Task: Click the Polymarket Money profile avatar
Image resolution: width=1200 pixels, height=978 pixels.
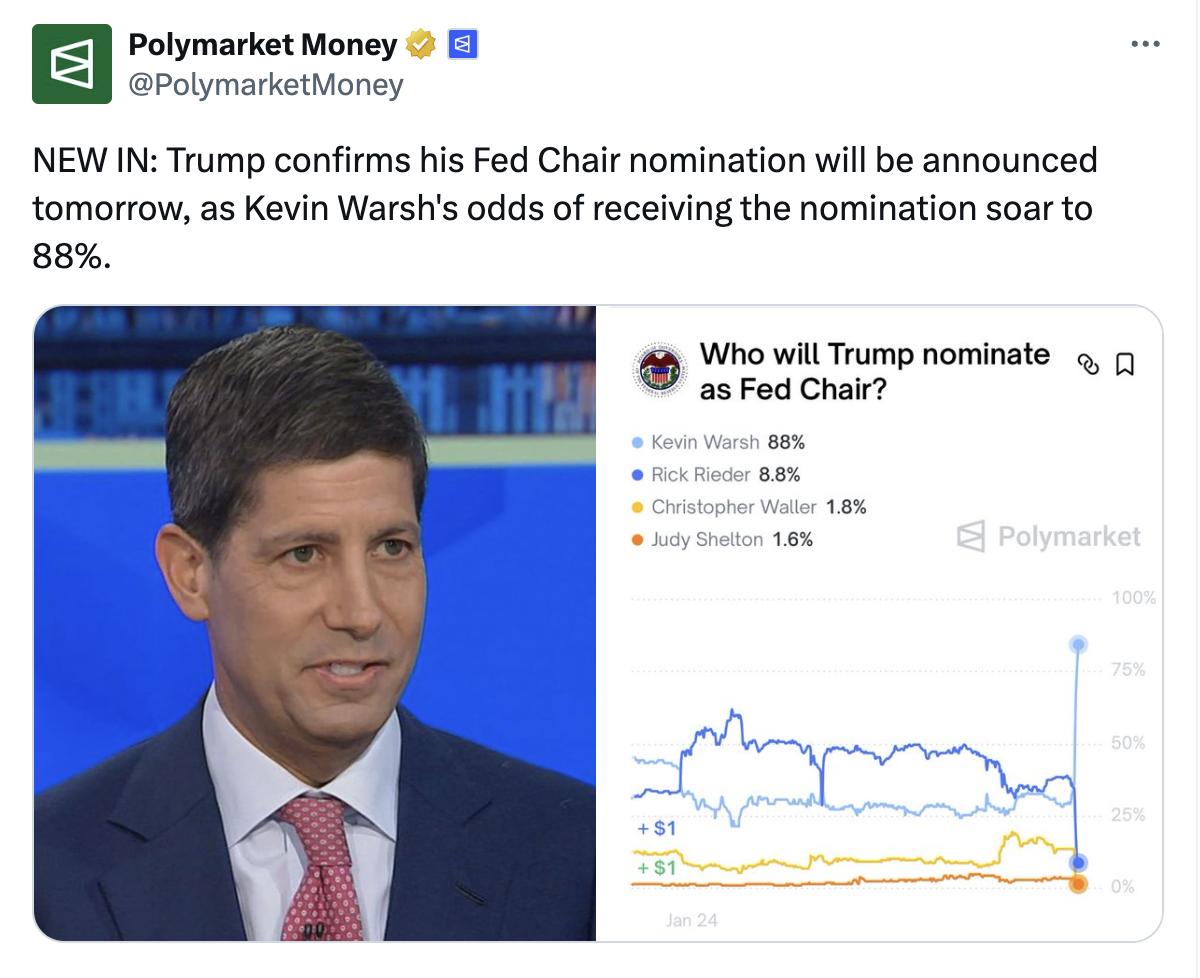Action: tap(72, 64)
